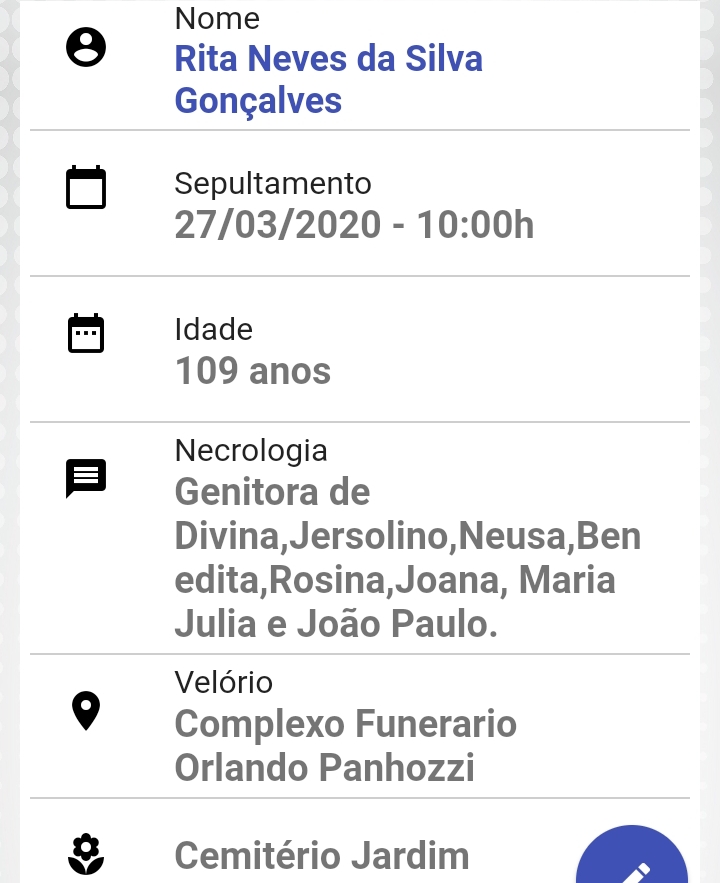
Task: Open the name Rita Neves da Silva Gonçalves
Action: [x=329, y=79]
